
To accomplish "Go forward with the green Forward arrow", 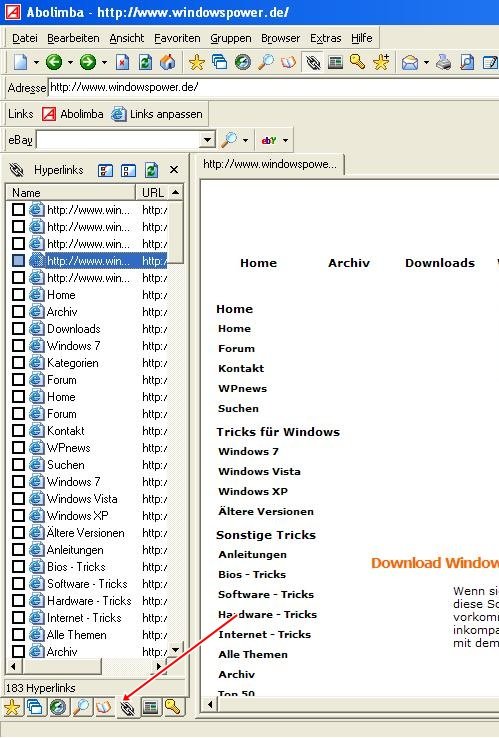I will pos(88,62).
